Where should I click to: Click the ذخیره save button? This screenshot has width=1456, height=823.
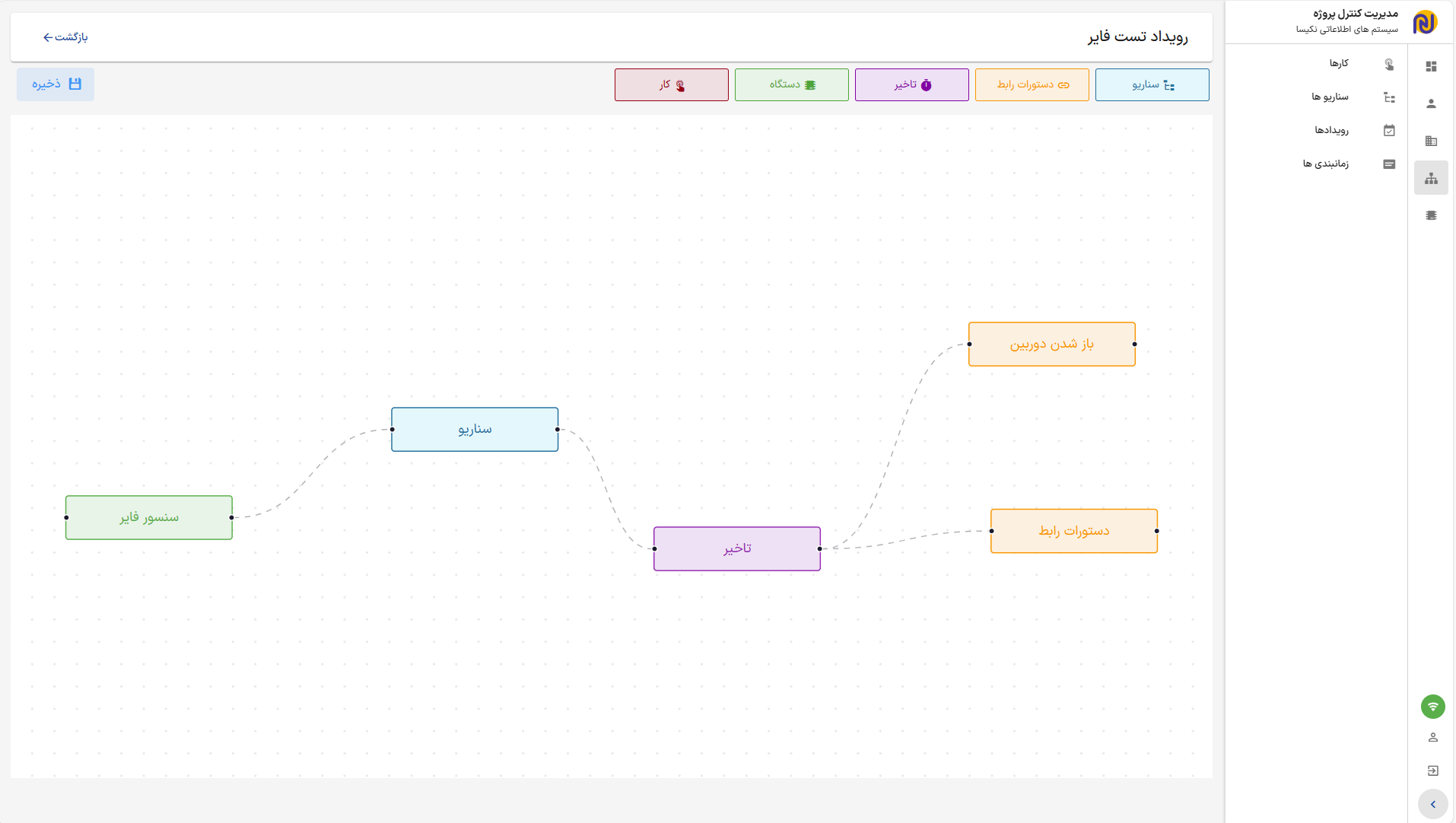(x=56, y=84)
